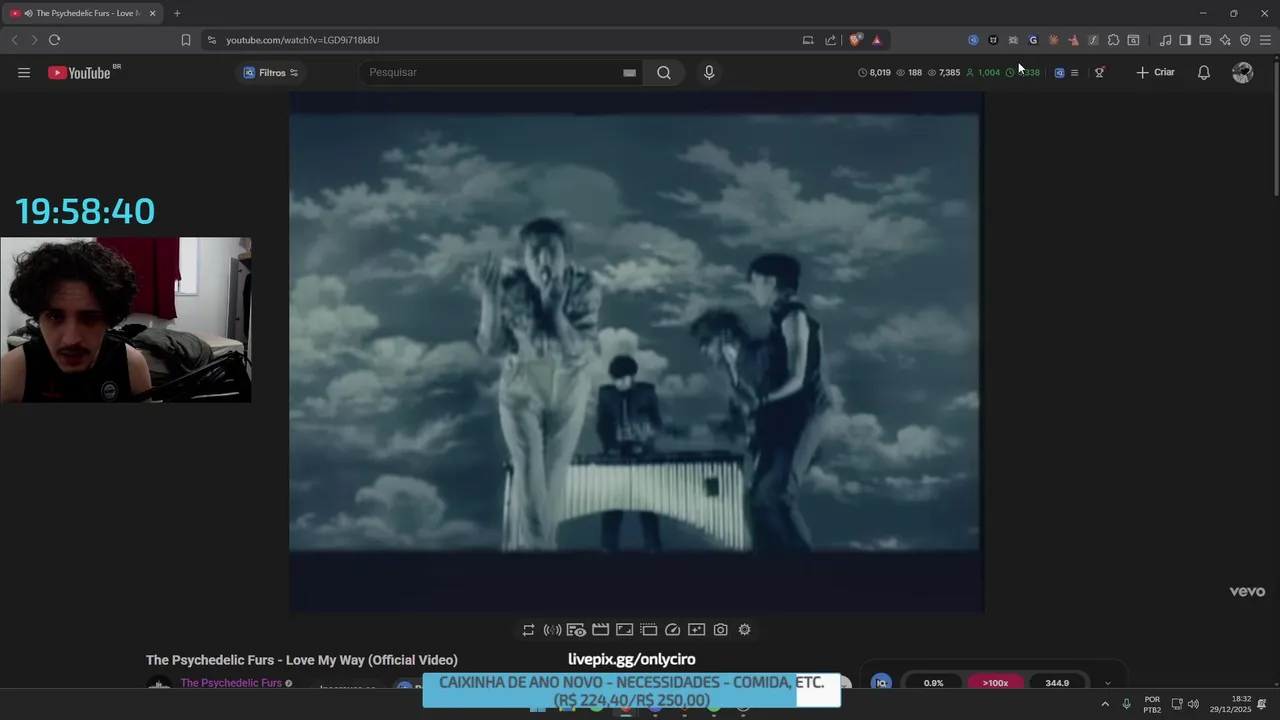Click the Love My Way video title
Image resolution: width=1280 pixels, height=720 pixels.
tap(302, 660)
